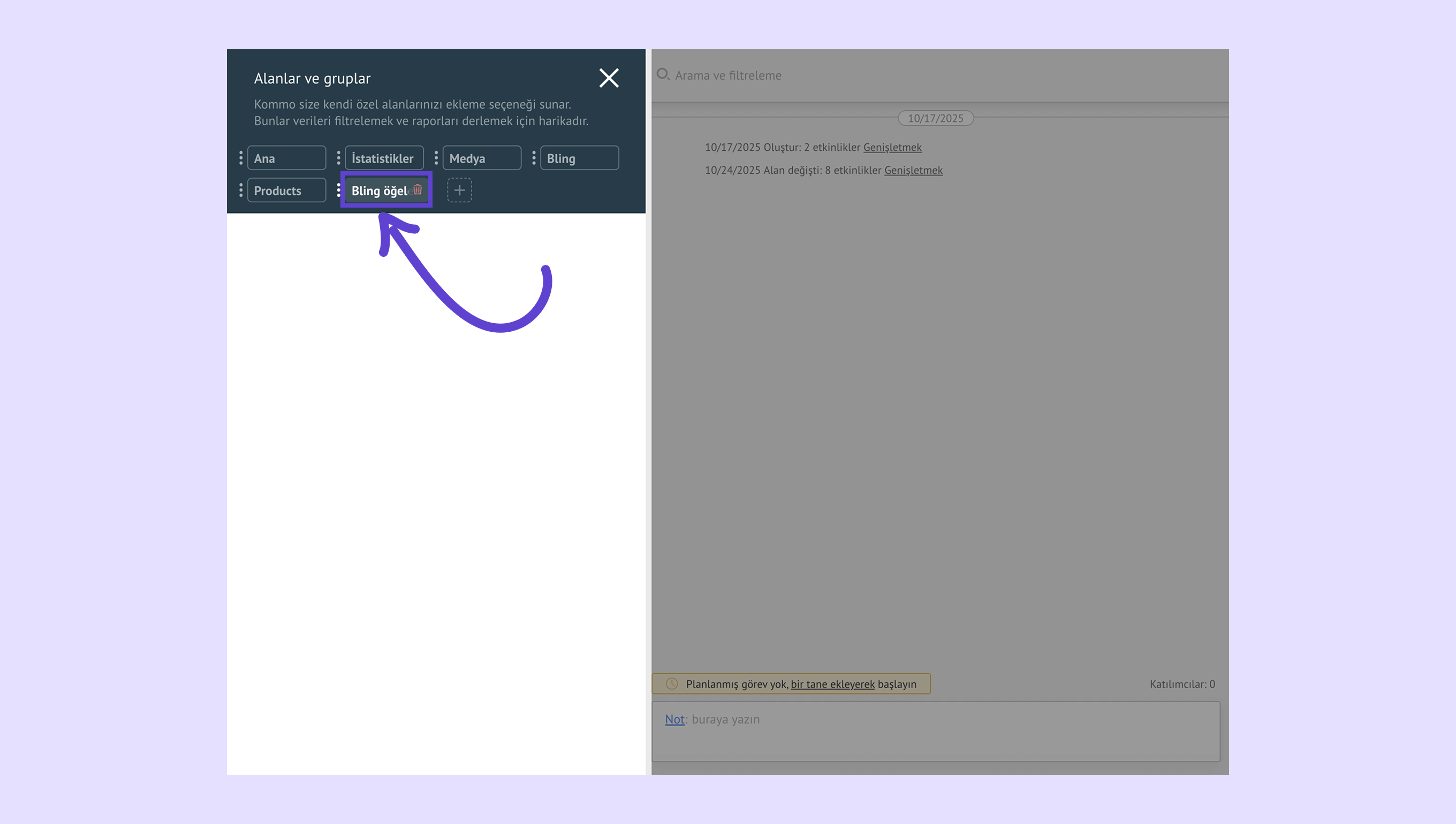
Task: Expand the 10/17/2025 Oluştur events via Genişletmek
Action: pyautogui.click(x=892, y=147)
